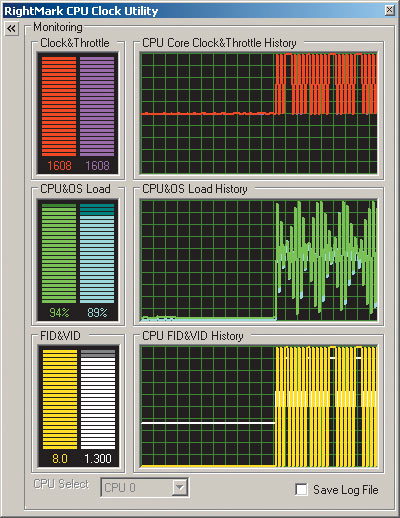Enable the Save Log File checkbox
400x518 pixels.
[x=301, y=489]
